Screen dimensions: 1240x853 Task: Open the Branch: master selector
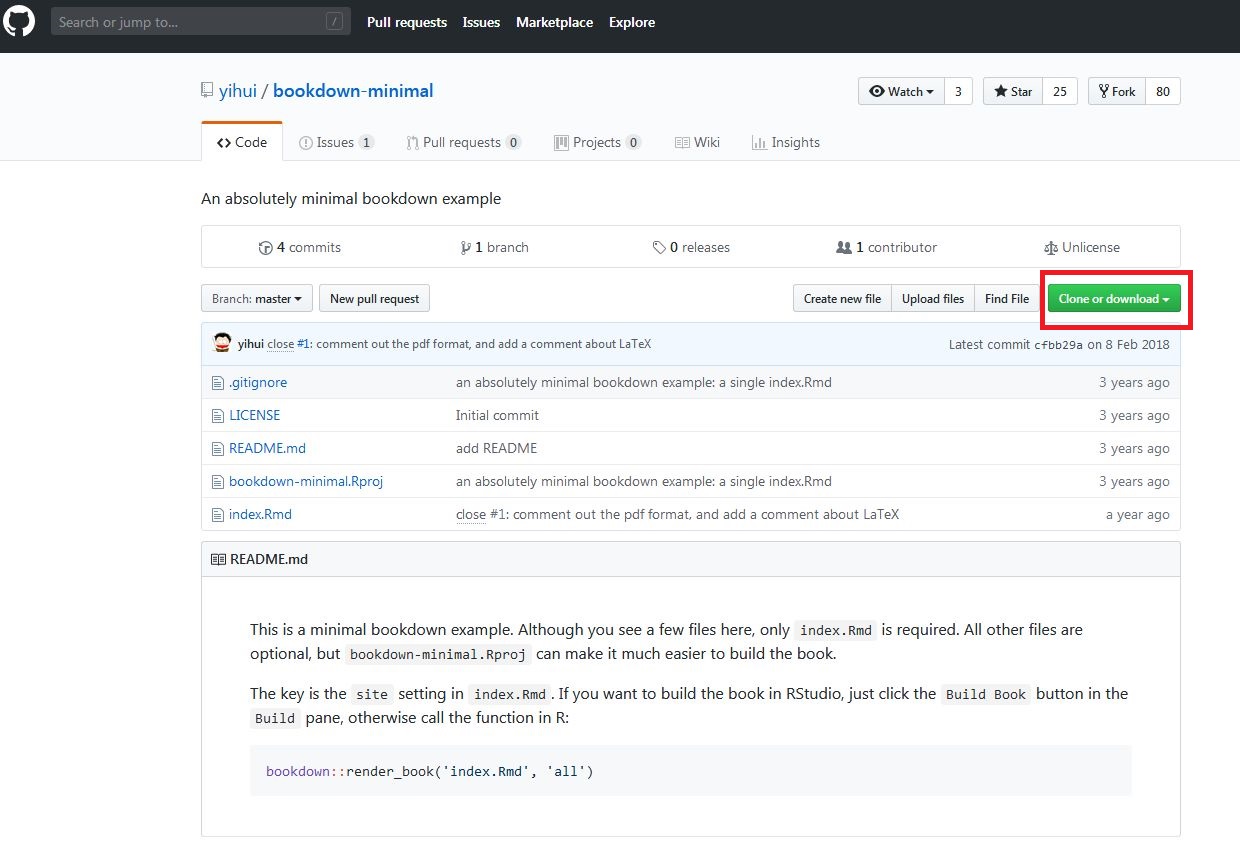click(257, 299)
